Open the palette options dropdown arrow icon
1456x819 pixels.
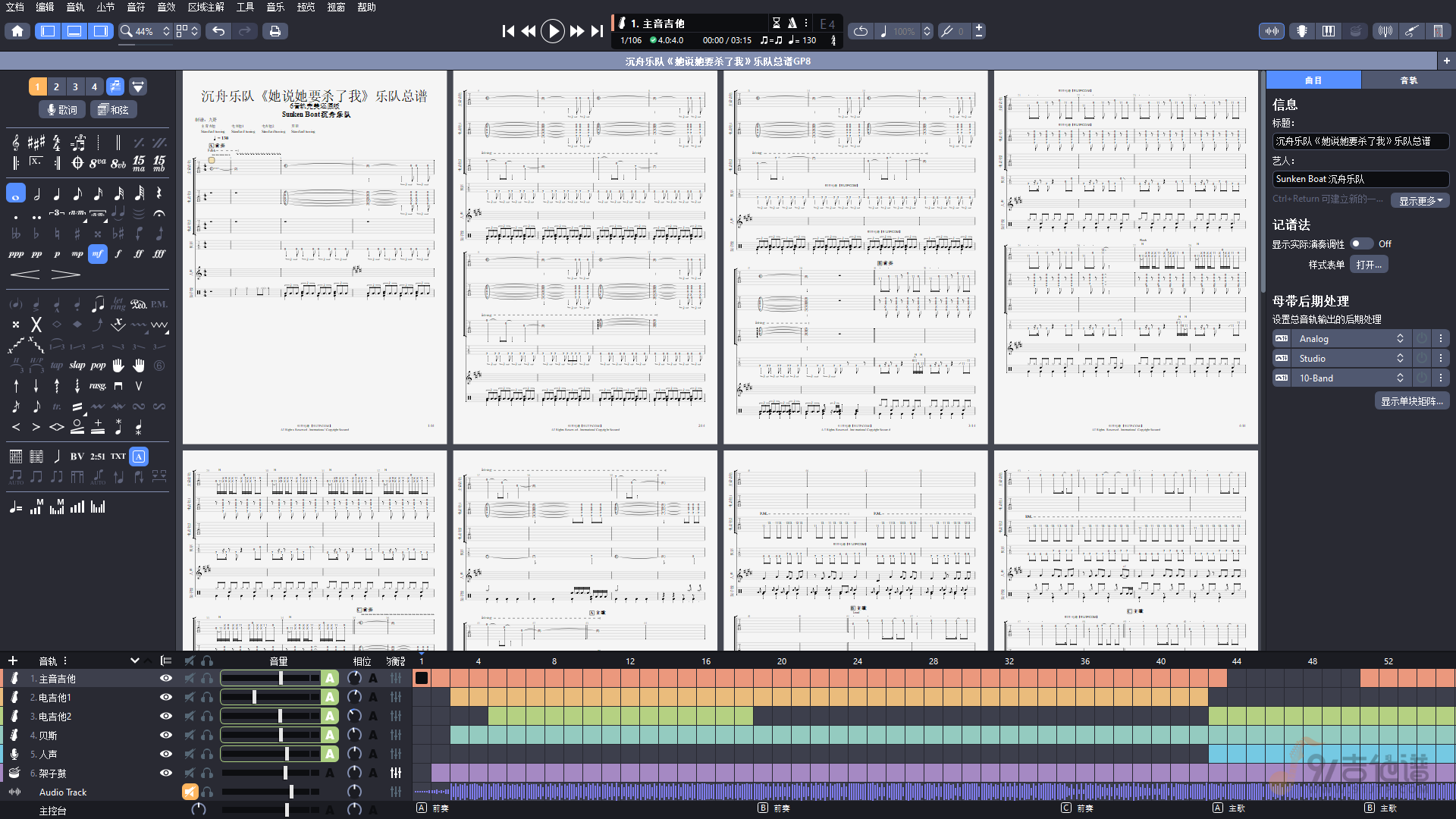[x=138, y=86]
